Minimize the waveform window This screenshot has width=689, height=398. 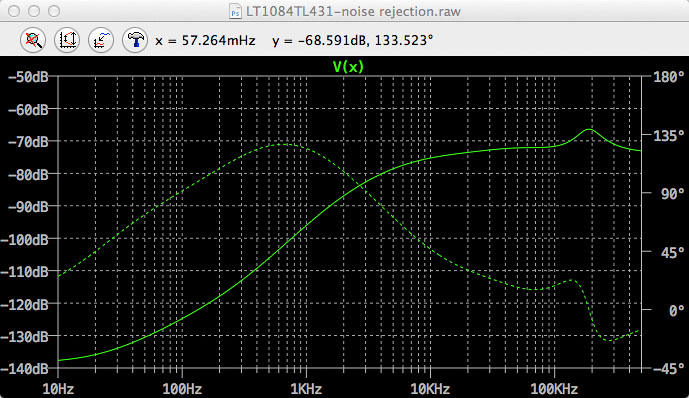34,11
